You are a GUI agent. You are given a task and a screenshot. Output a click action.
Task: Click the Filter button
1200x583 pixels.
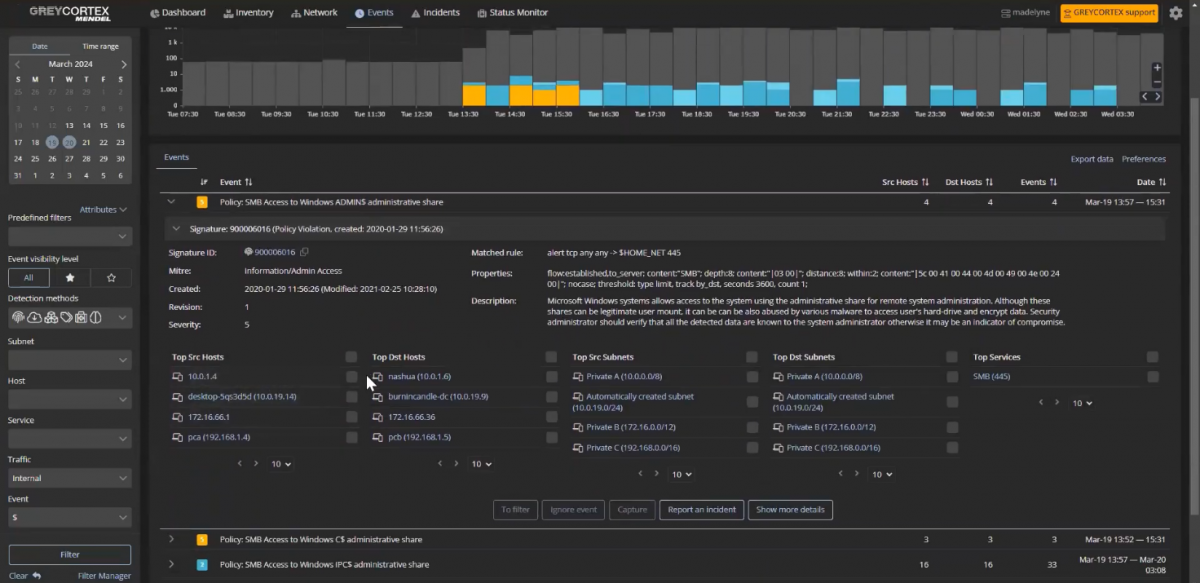[70, 554]
